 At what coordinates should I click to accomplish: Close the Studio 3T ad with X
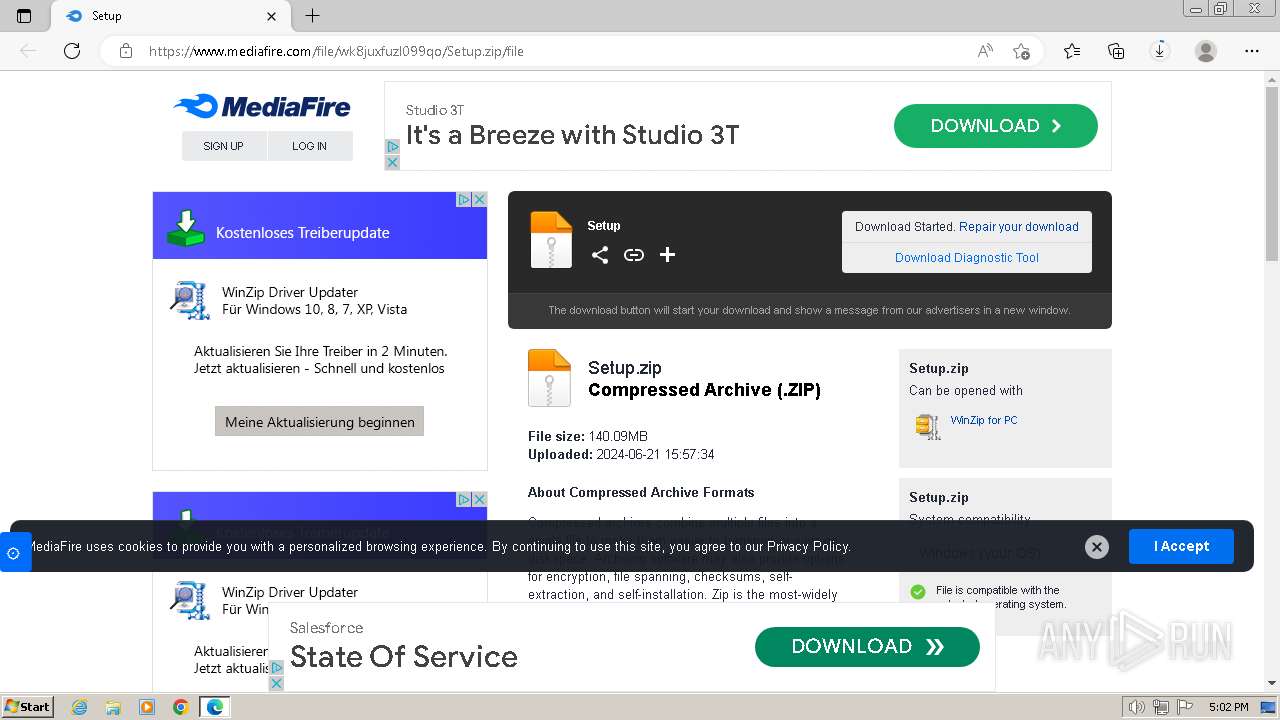pos(392,162)
